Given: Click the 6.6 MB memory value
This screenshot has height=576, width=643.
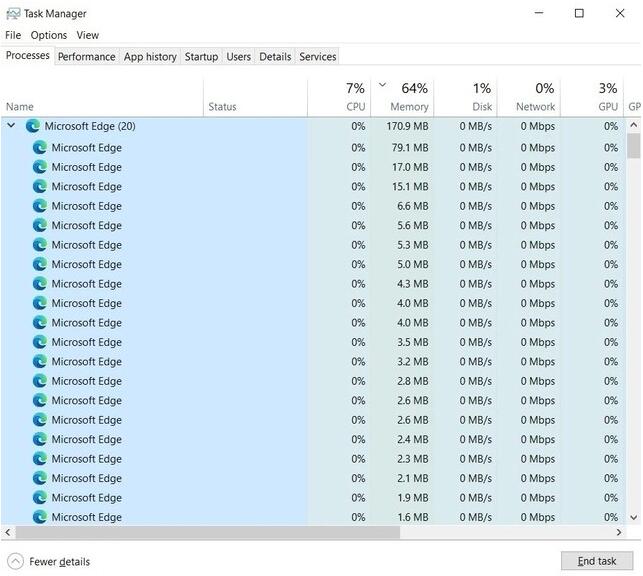Looking at the screenshot, I should [x=413, y=206].
